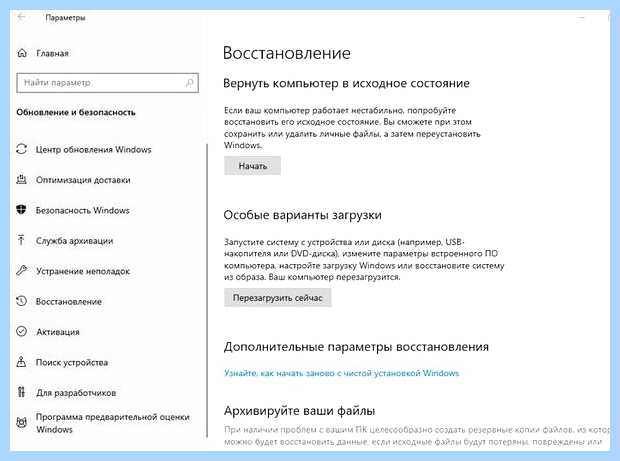The width and height of the screenshot is (620, 461).
Task: Click the developer tools sliders icon
Action: coord(21,392)
